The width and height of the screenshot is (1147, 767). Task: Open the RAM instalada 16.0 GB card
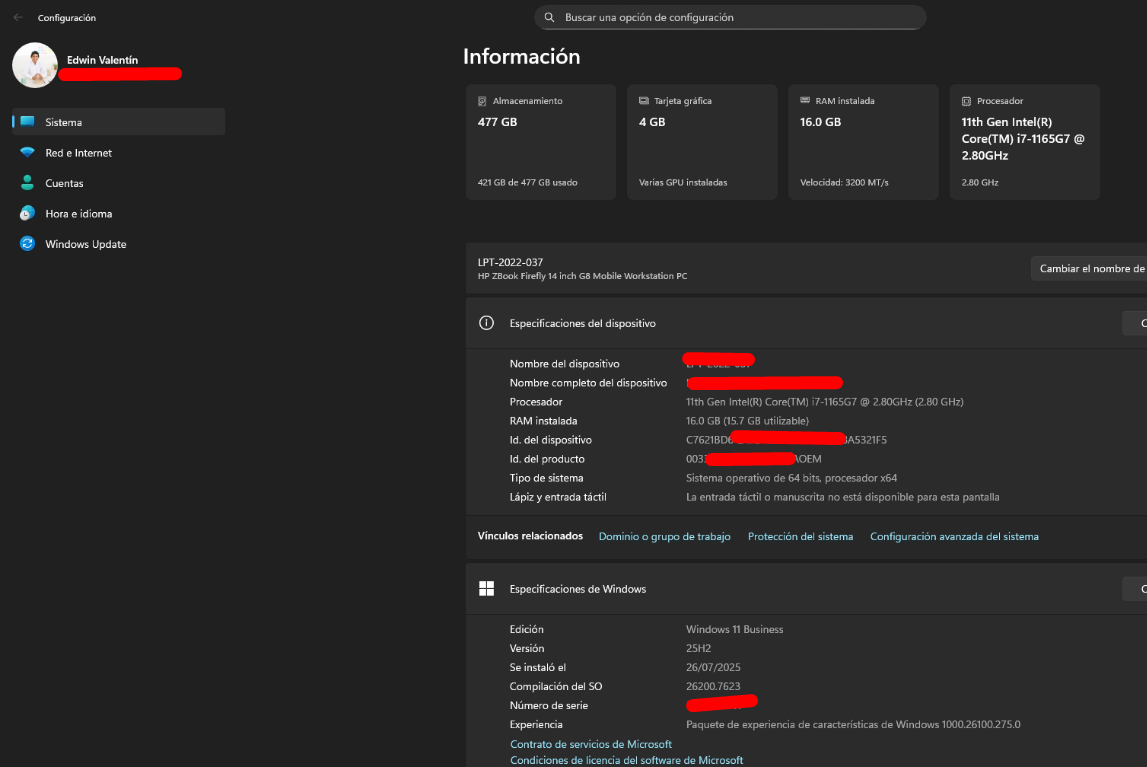(x=863, y=142)
